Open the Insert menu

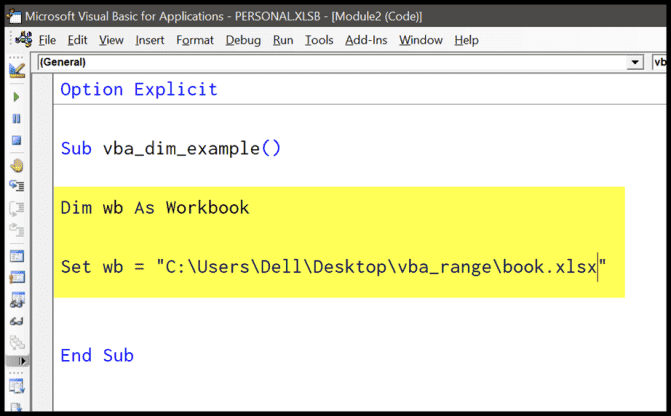(150, 40)
